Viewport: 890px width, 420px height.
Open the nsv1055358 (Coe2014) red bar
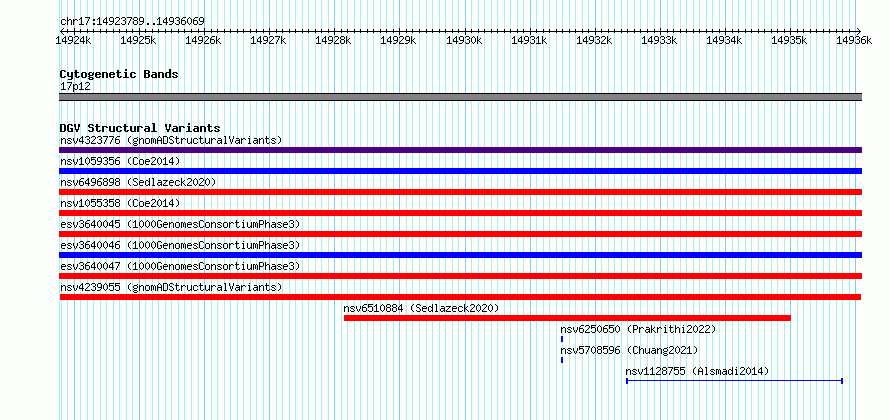pyautogui.click(x=460, y=213)
